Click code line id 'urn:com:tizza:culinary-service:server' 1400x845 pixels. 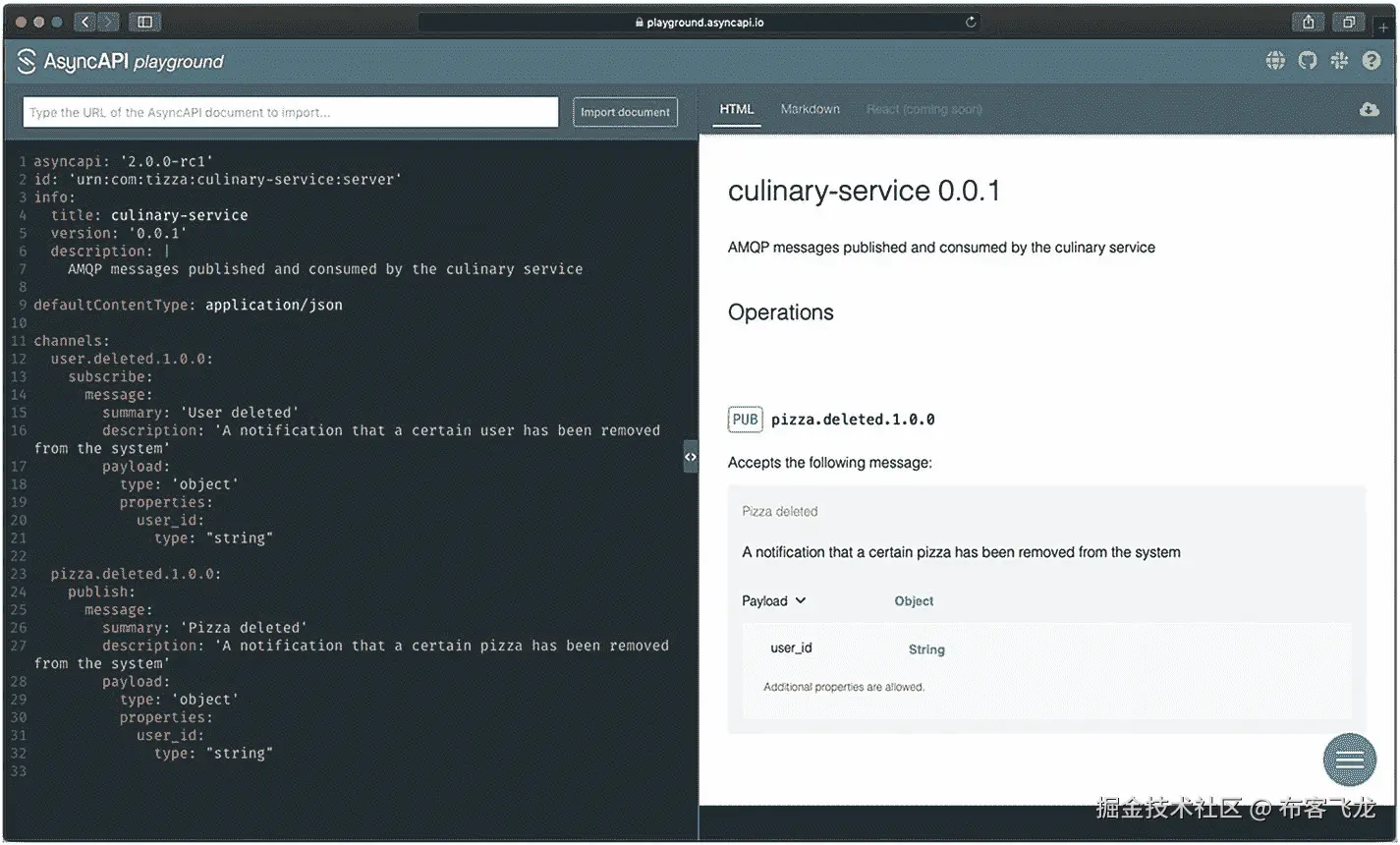[218, 179]
